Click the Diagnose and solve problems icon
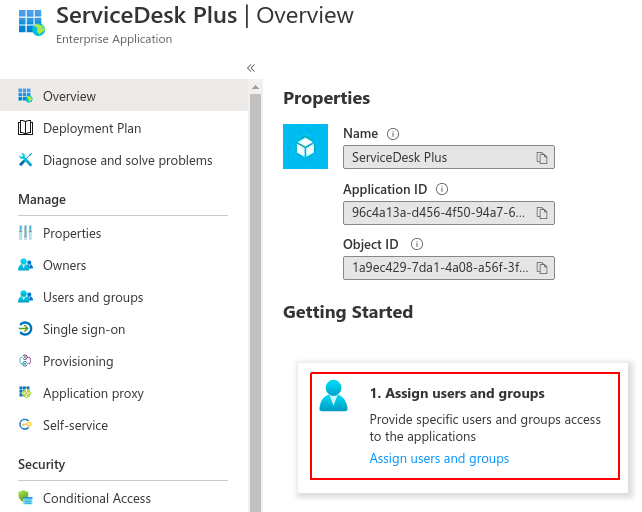The height and width of the screenshot is (512, 642). [26, 160]
